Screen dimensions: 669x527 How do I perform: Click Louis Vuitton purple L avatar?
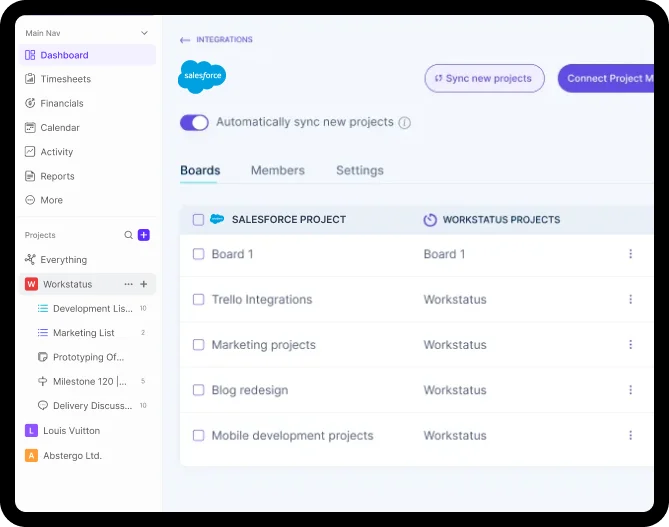point(31,431)
